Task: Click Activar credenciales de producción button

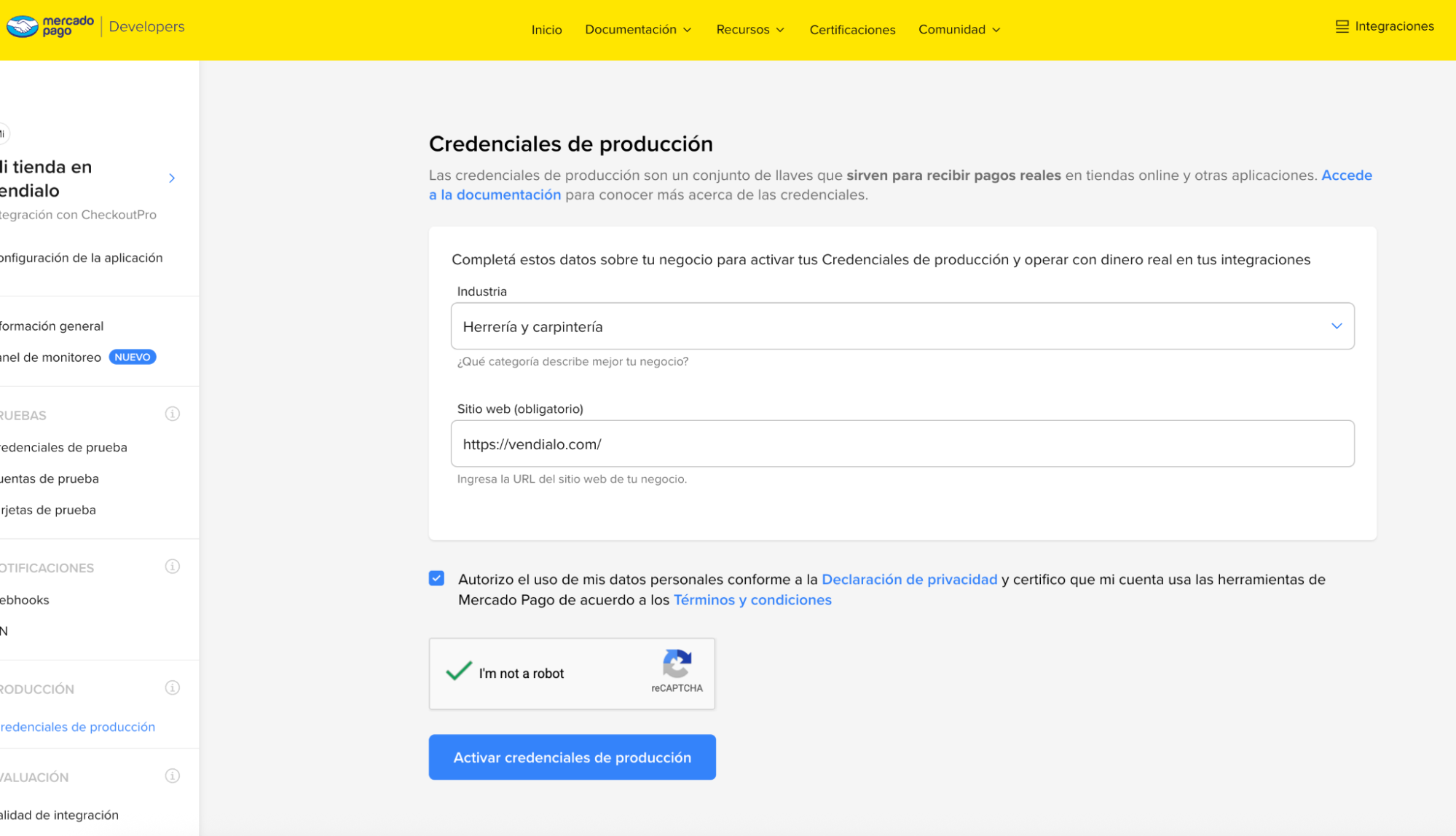Action: pyautogui.click(x=572, y=757)
